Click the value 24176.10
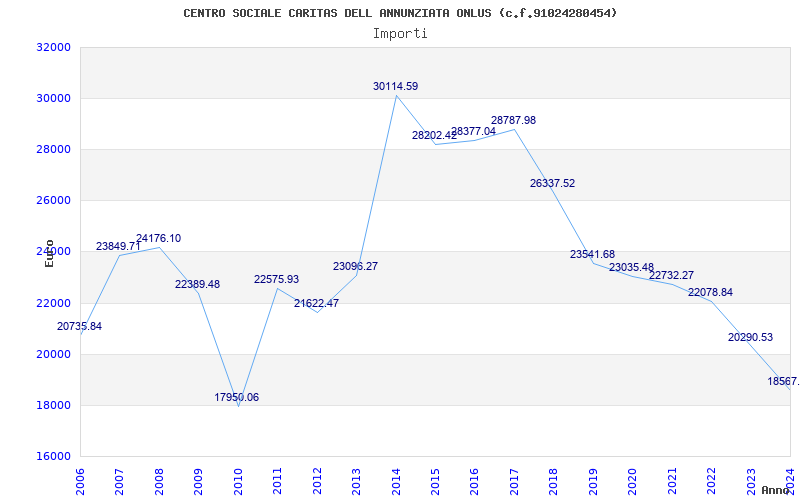This screenshot has width=800, height=500. [158, 238]
